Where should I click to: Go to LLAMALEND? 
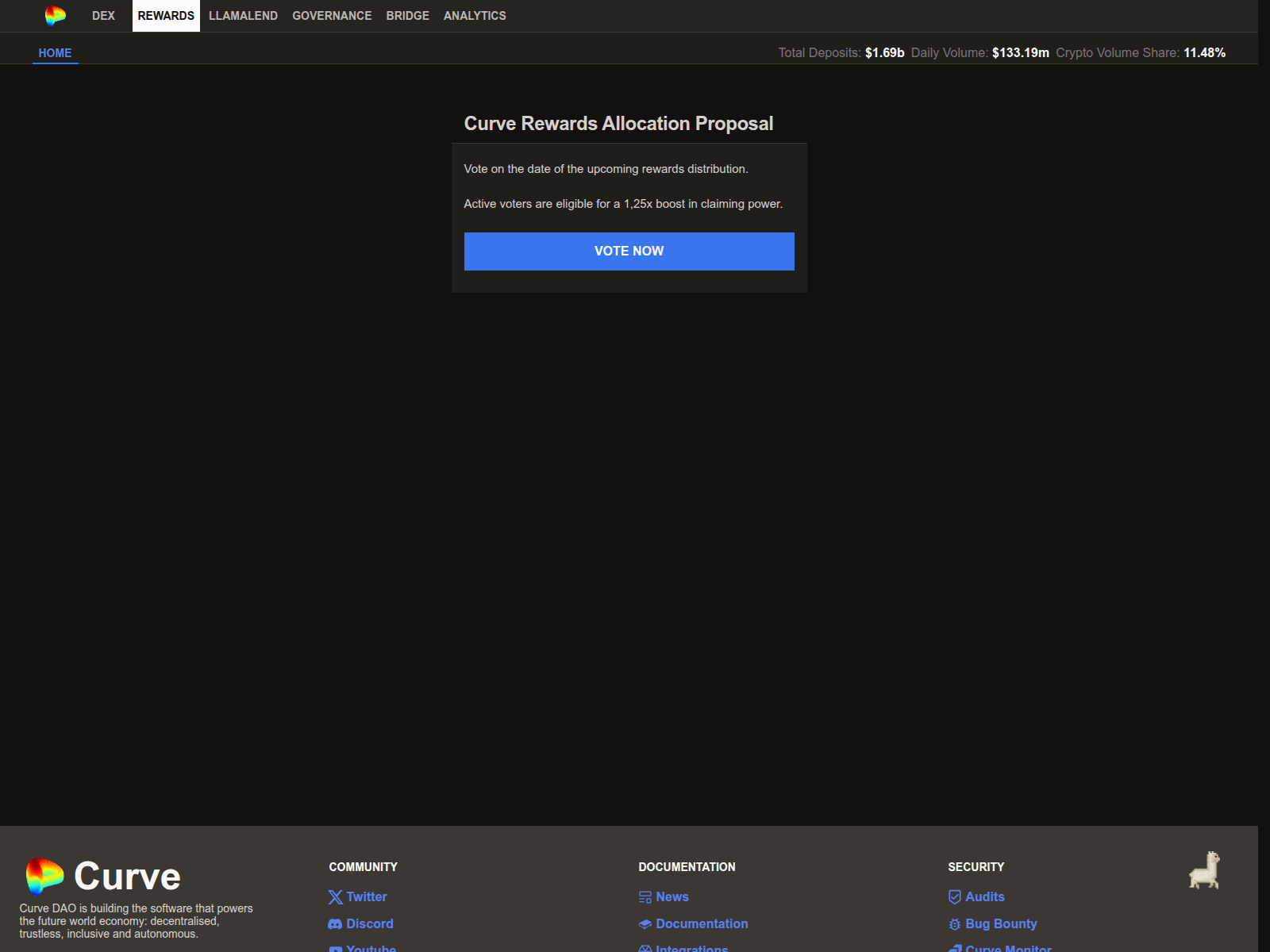243,16
